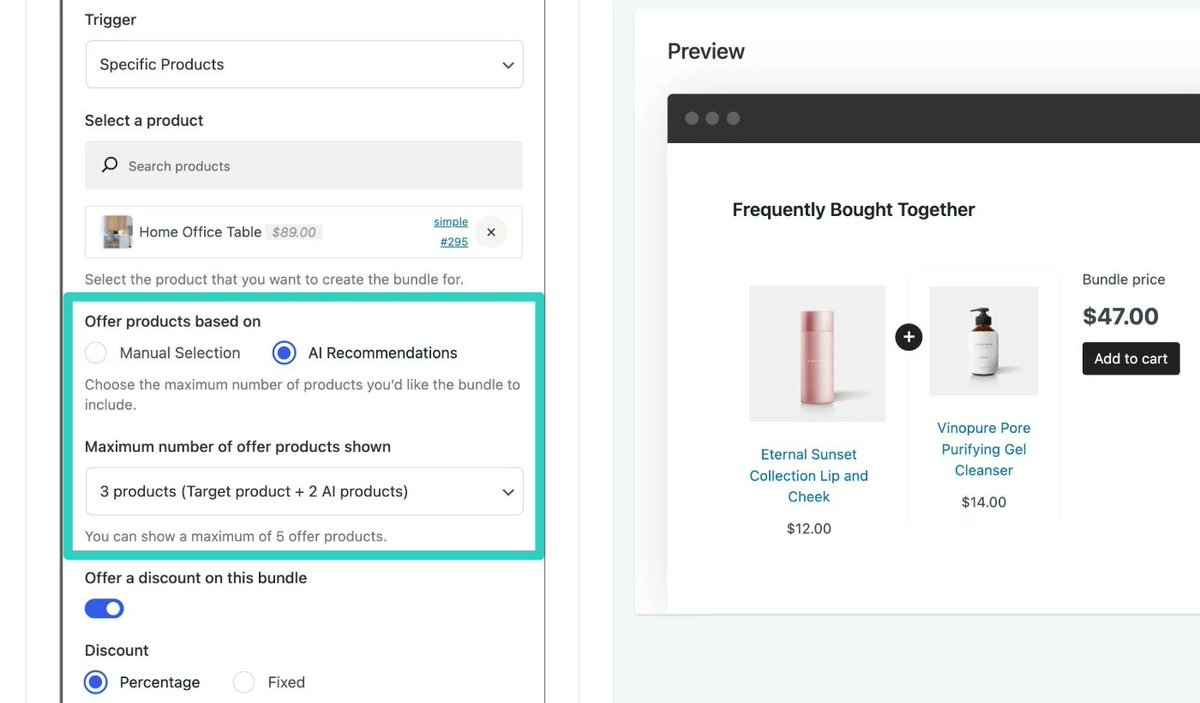This screenshot has width=1200, height=703.
Task: Click the first dot in preview browser bar
Action: pyautogui.click(x=691, y=118)
